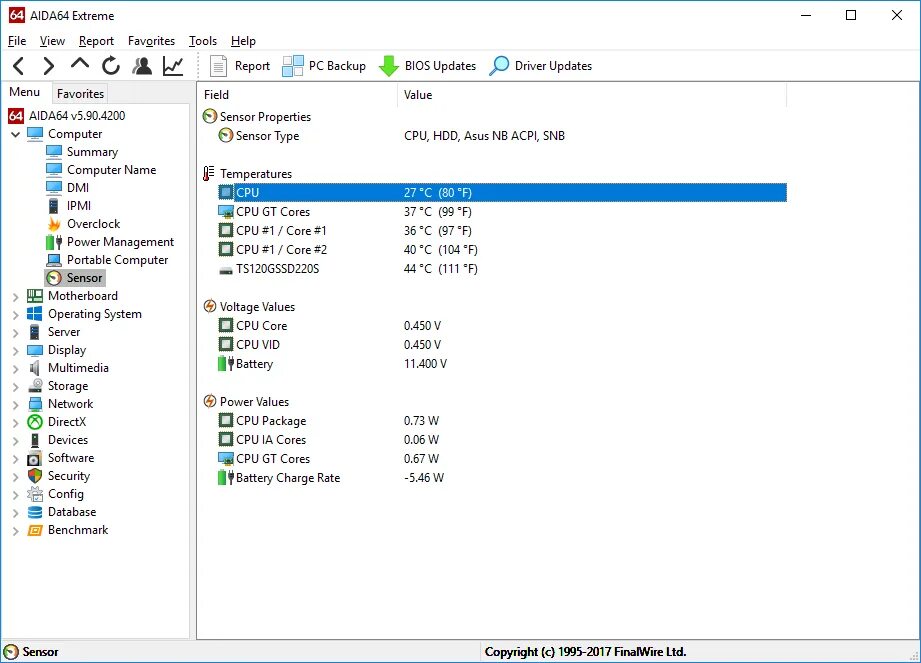Expand the Operating System tree node

click(x=16, y=315)
